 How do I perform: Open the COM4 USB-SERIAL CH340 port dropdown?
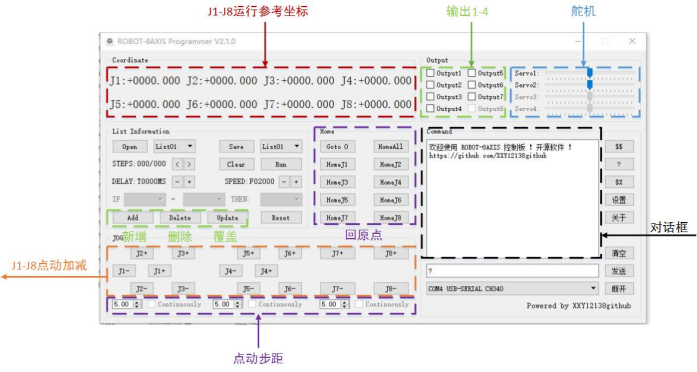point(512,289)
